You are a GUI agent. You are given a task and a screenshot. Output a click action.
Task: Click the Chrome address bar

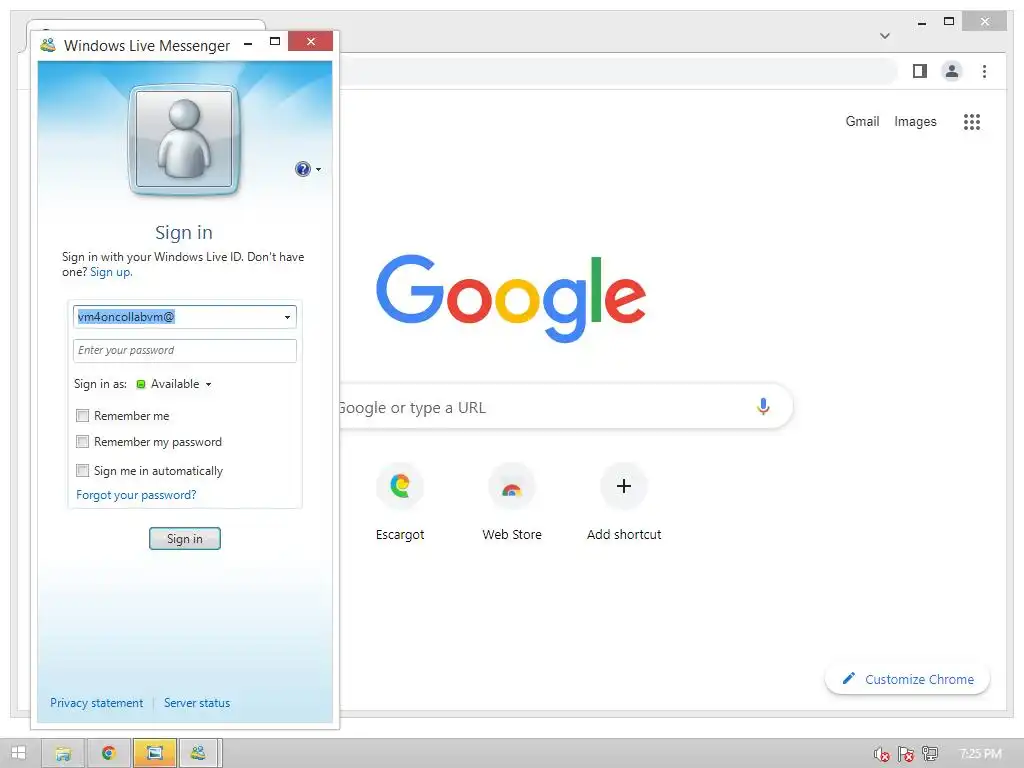(617, 71)
